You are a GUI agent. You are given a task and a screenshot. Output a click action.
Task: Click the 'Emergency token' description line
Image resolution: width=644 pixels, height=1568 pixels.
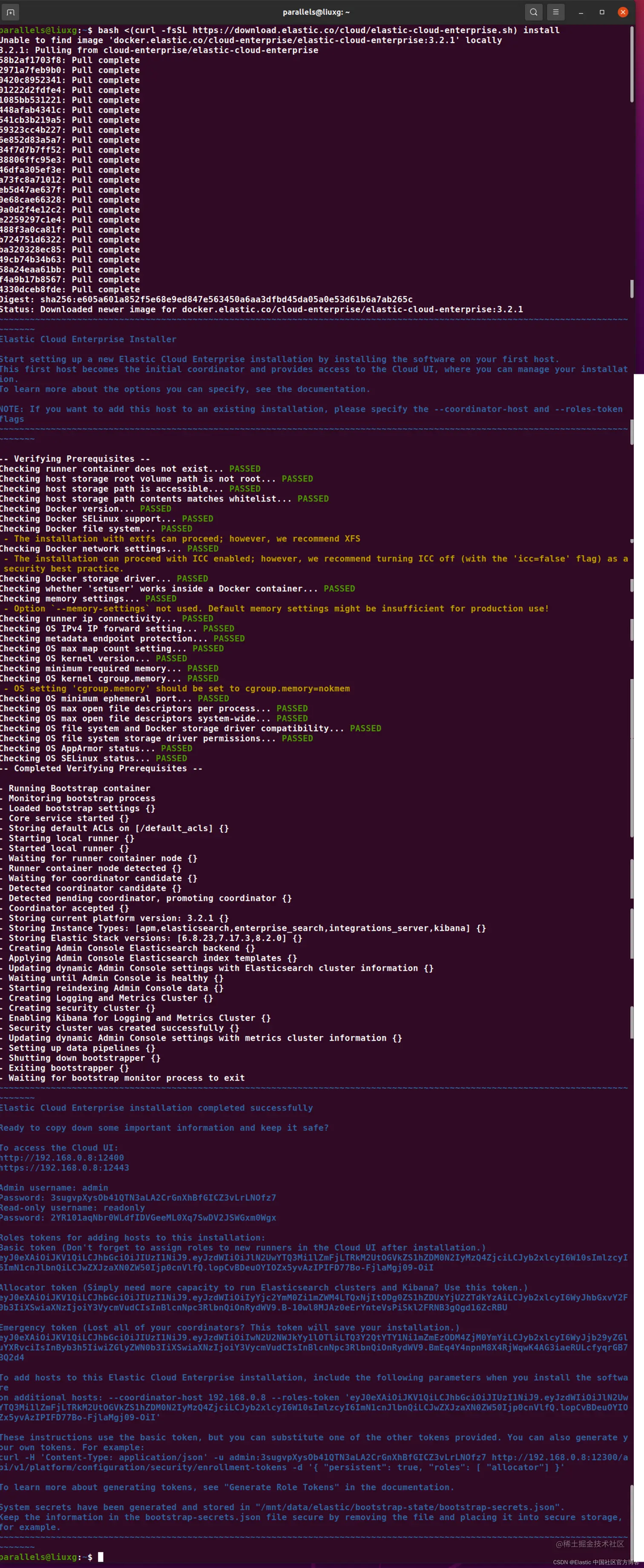230,1327
